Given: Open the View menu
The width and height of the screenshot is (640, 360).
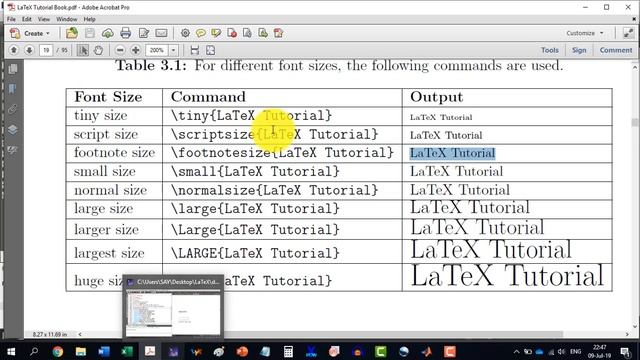Looking at the screenshot, I should pos(44,19).
